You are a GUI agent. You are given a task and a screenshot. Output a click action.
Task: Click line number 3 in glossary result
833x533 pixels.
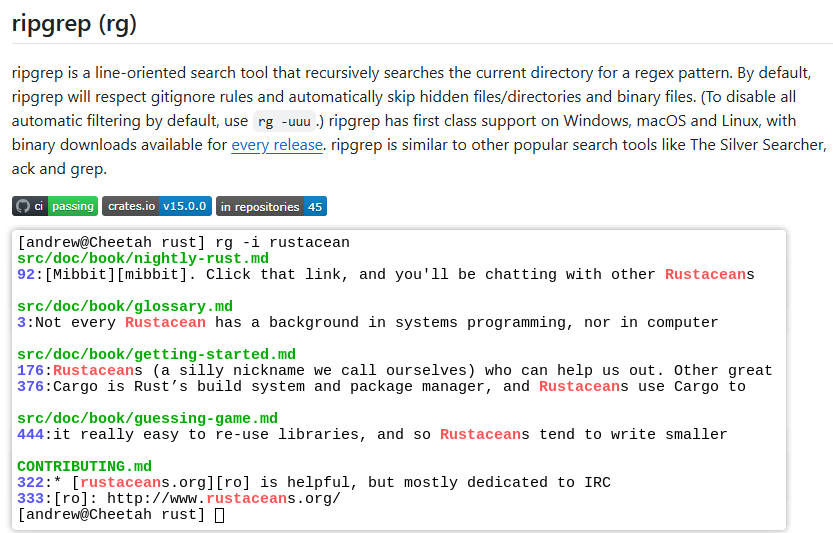[21, 322]
